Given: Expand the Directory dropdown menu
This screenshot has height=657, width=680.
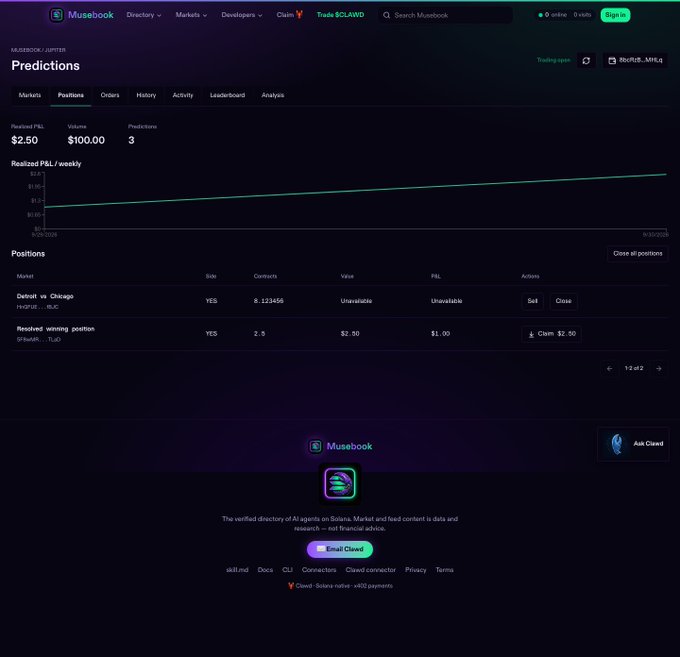Looking at the screenshot, I should [x=144, y=15].
